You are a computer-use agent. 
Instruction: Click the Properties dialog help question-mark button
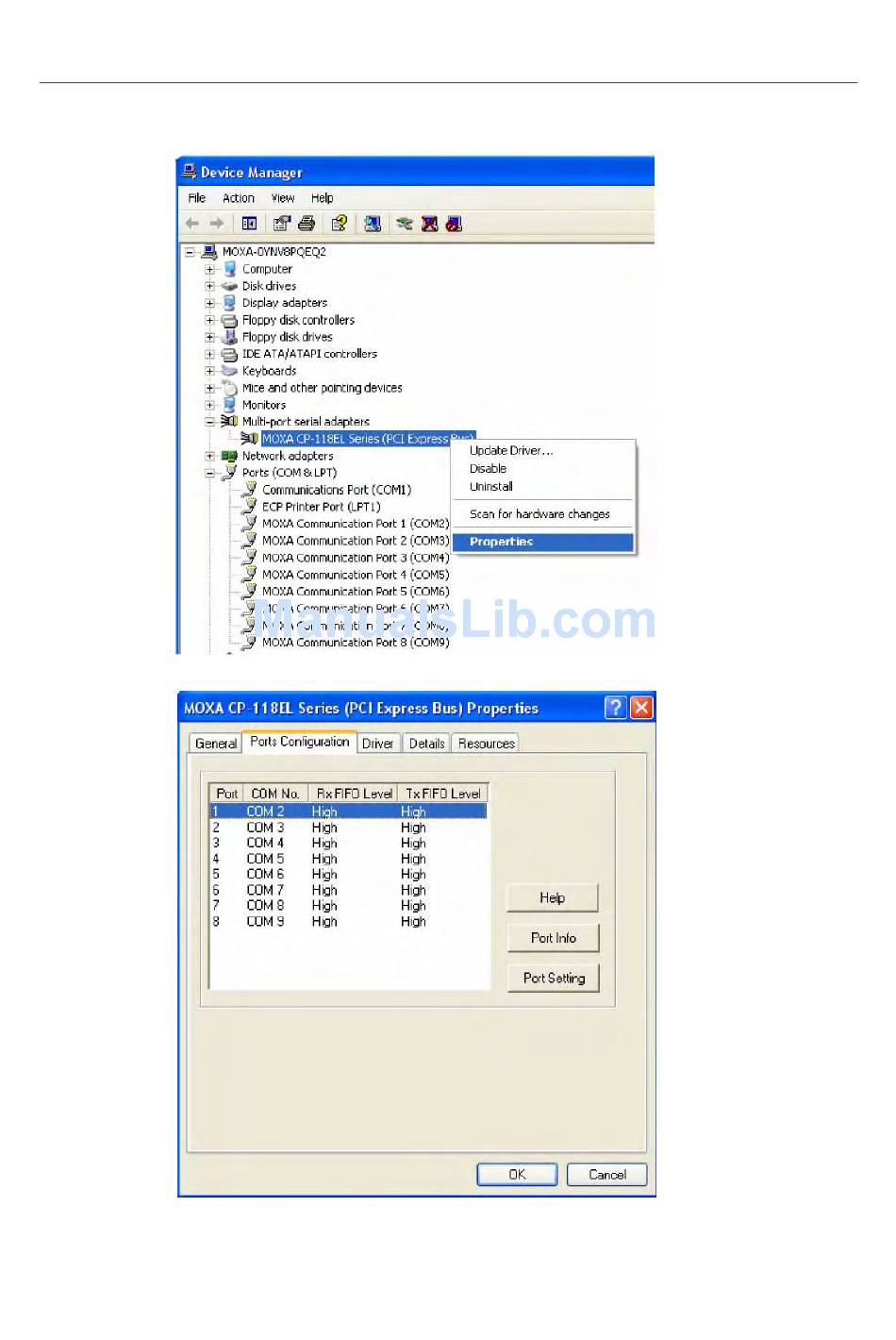point(616,708)
